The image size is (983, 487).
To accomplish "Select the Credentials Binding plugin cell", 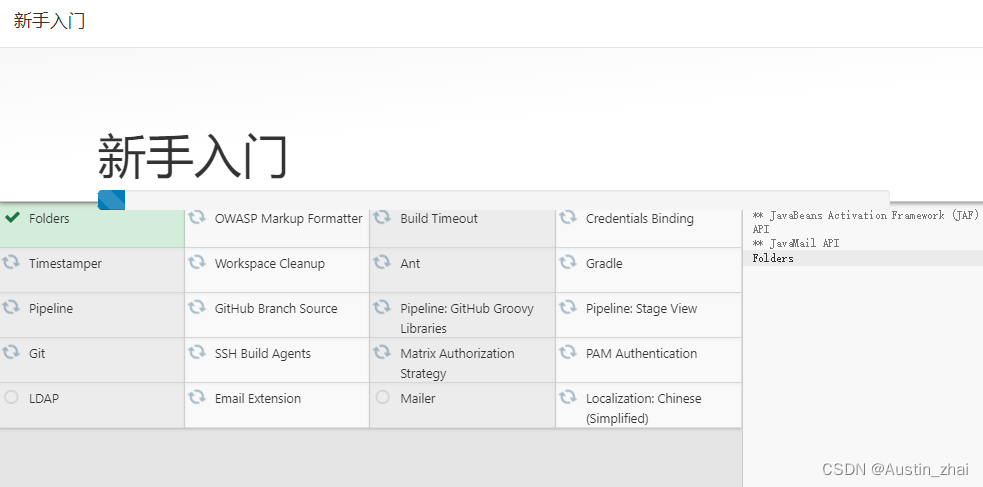I will (639, 219).
